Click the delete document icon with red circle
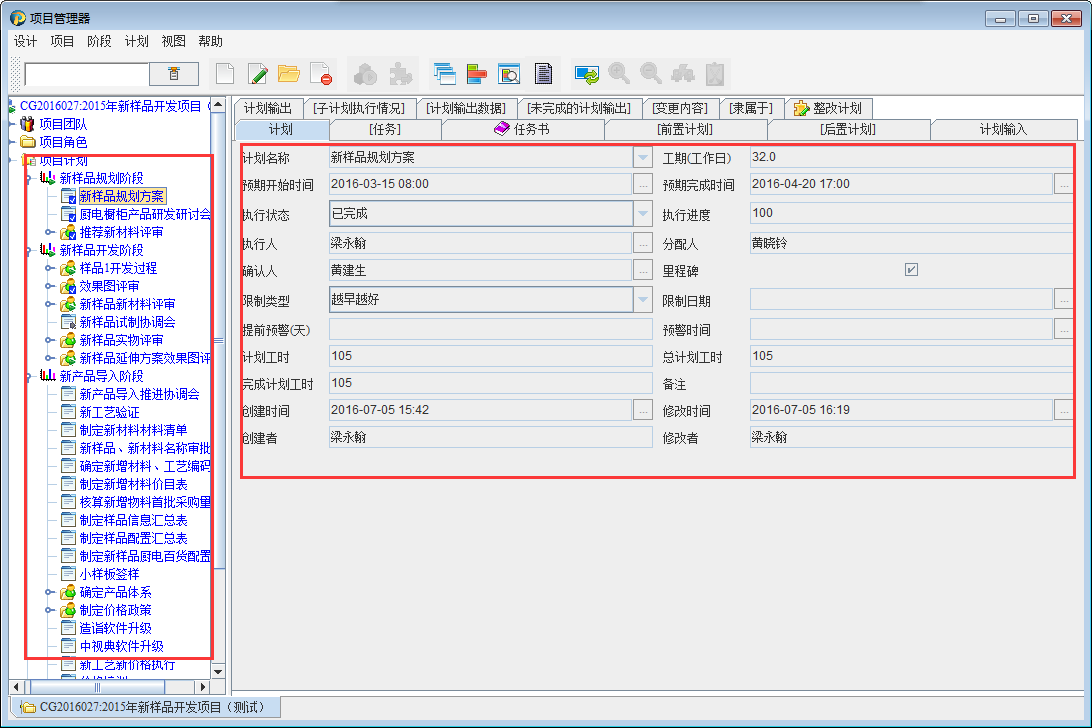The height and width of the screenshot is (728, 1092). tap(321, 73)
